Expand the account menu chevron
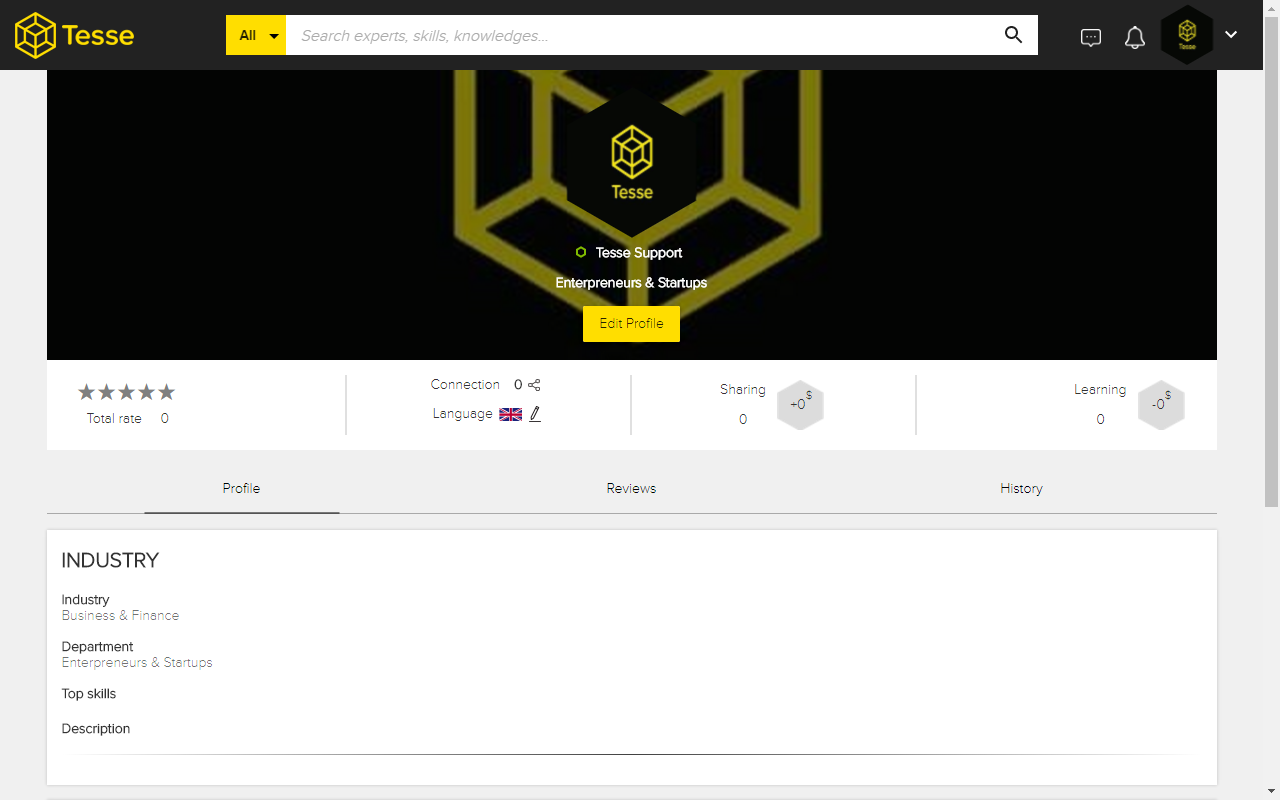 (1231, 34)
